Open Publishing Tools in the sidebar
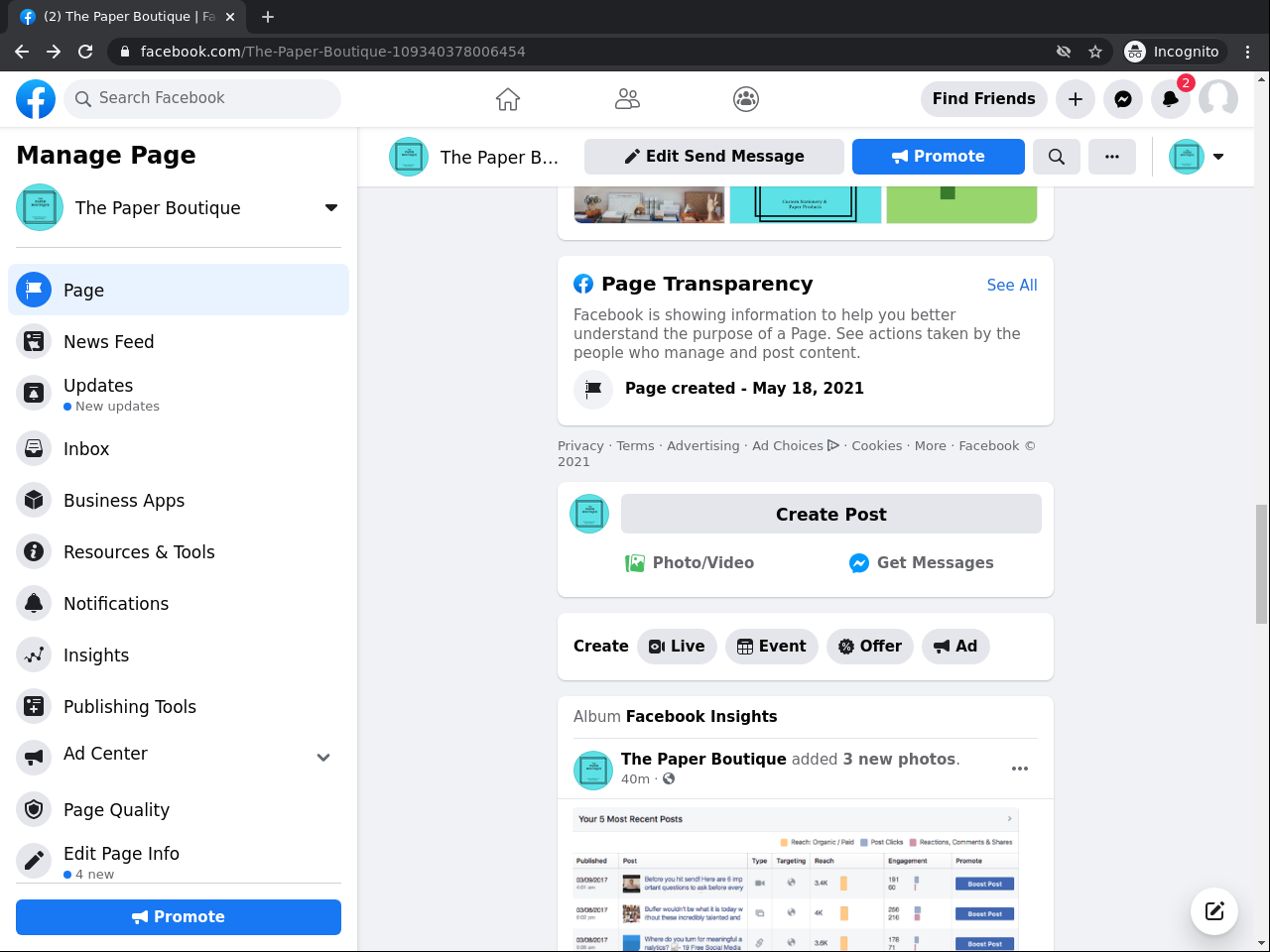The height and width of the screenshot is (952, 1270). pyautogui.click(x=179, y=706)
